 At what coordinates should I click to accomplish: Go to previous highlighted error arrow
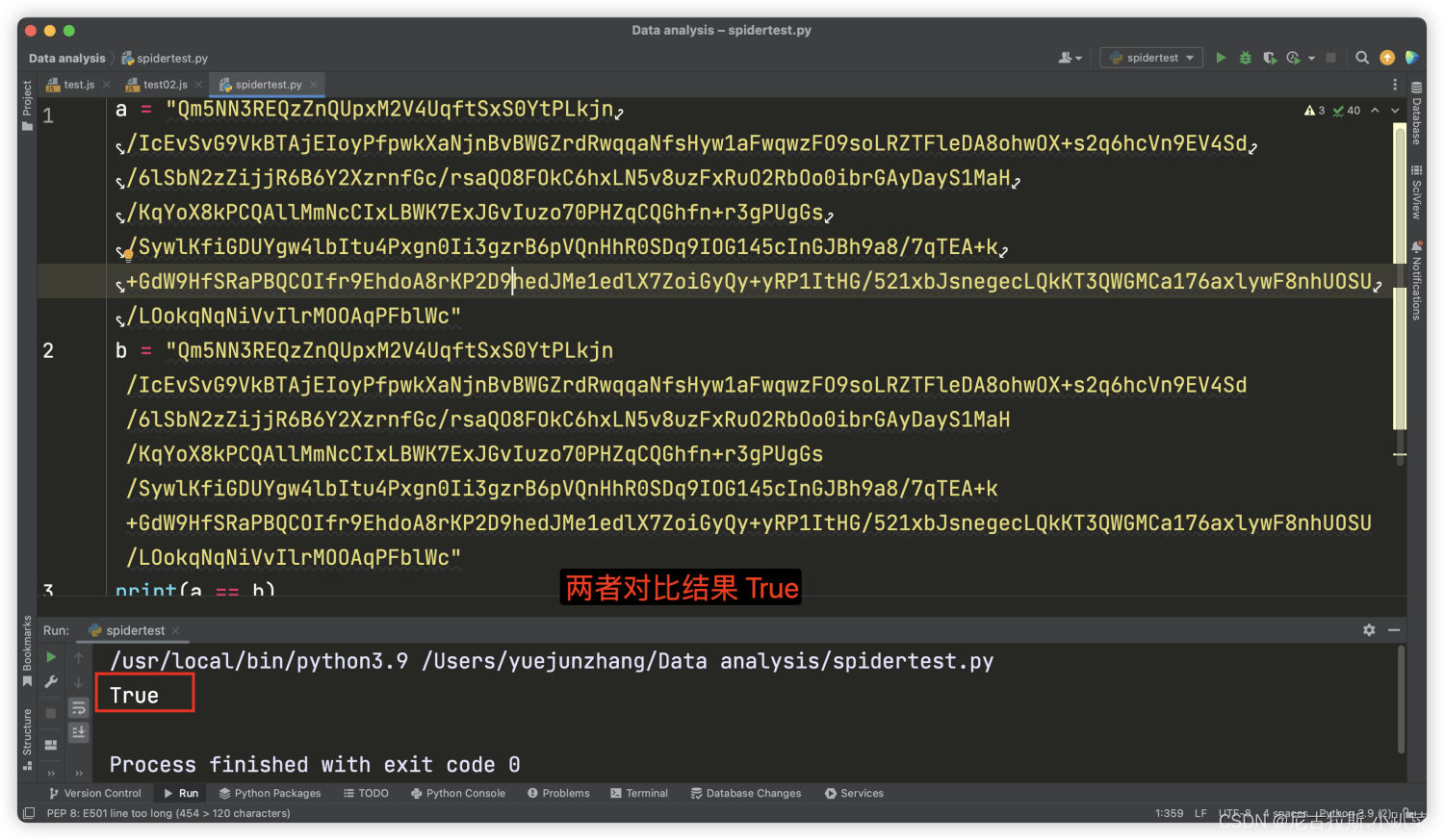tap(1375, 111)
